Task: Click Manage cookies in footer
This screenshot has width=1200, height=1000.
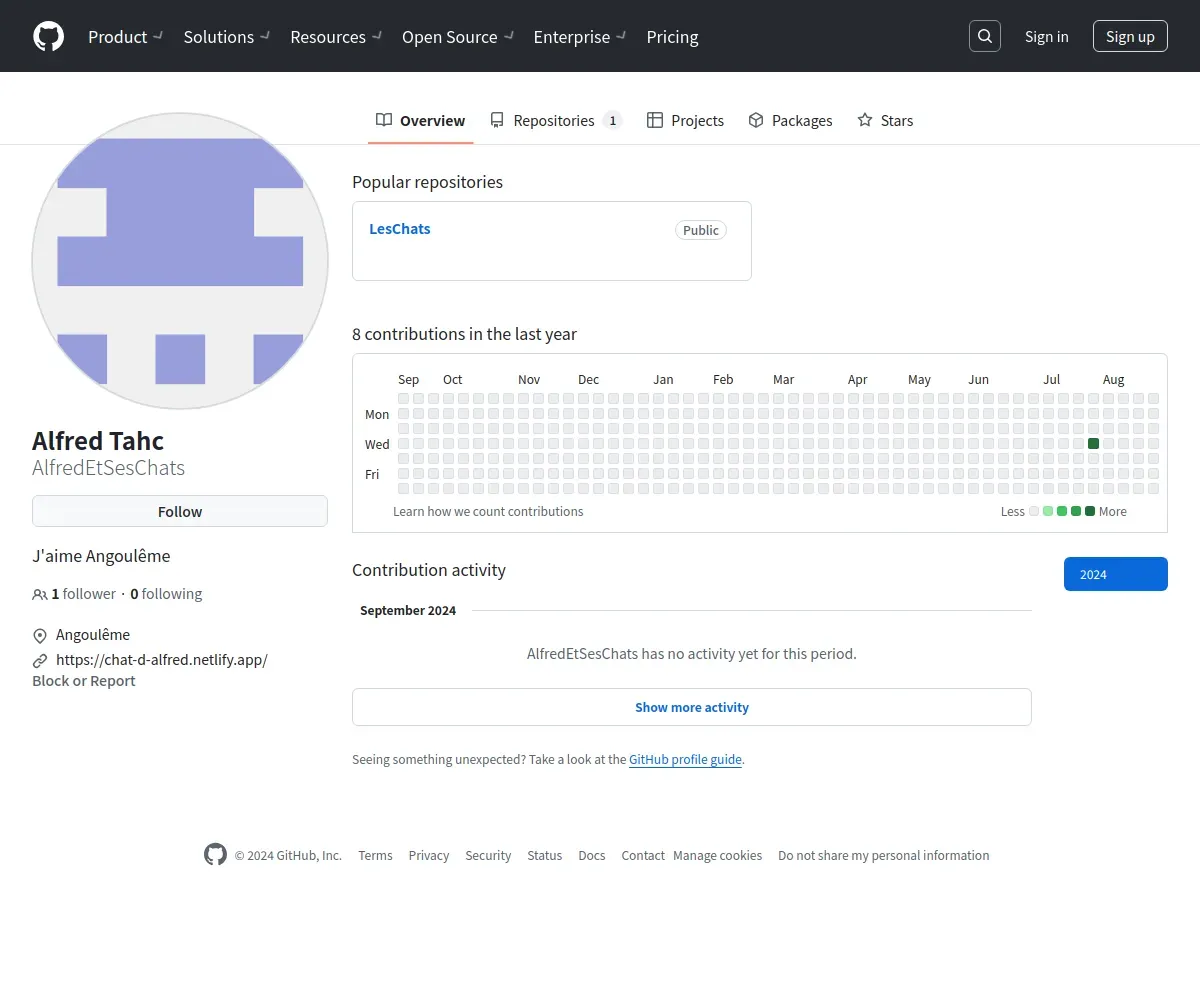Action: 717,856
